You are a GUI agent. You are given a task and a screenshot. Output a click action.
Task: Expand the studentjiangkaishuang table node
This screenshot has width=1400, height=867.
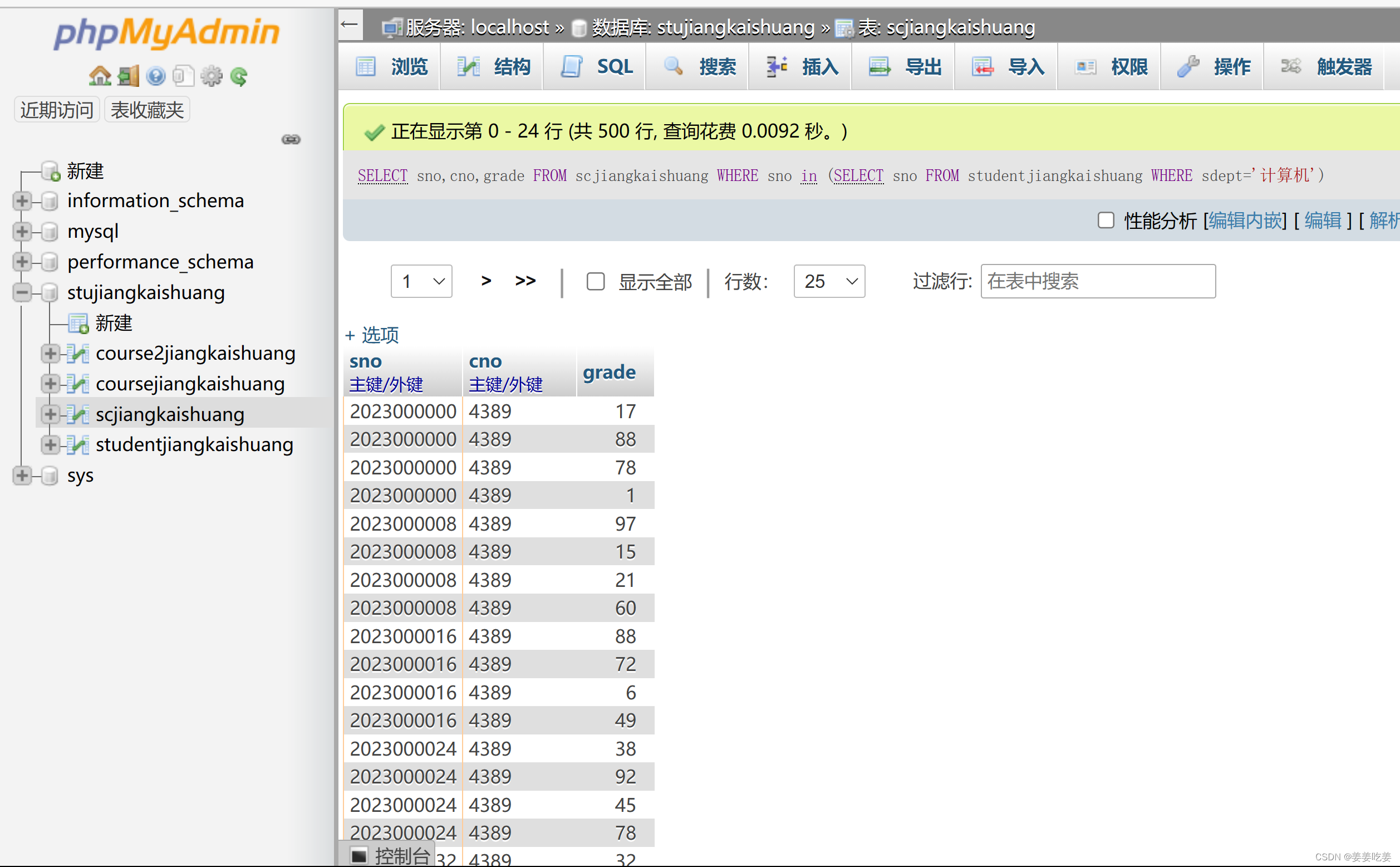tap(50, 444)
